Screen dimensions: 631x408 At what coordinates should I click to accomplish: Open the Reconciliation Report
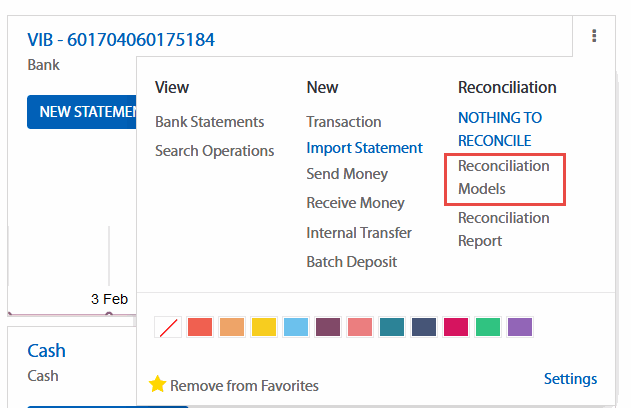tap(503, 229)
